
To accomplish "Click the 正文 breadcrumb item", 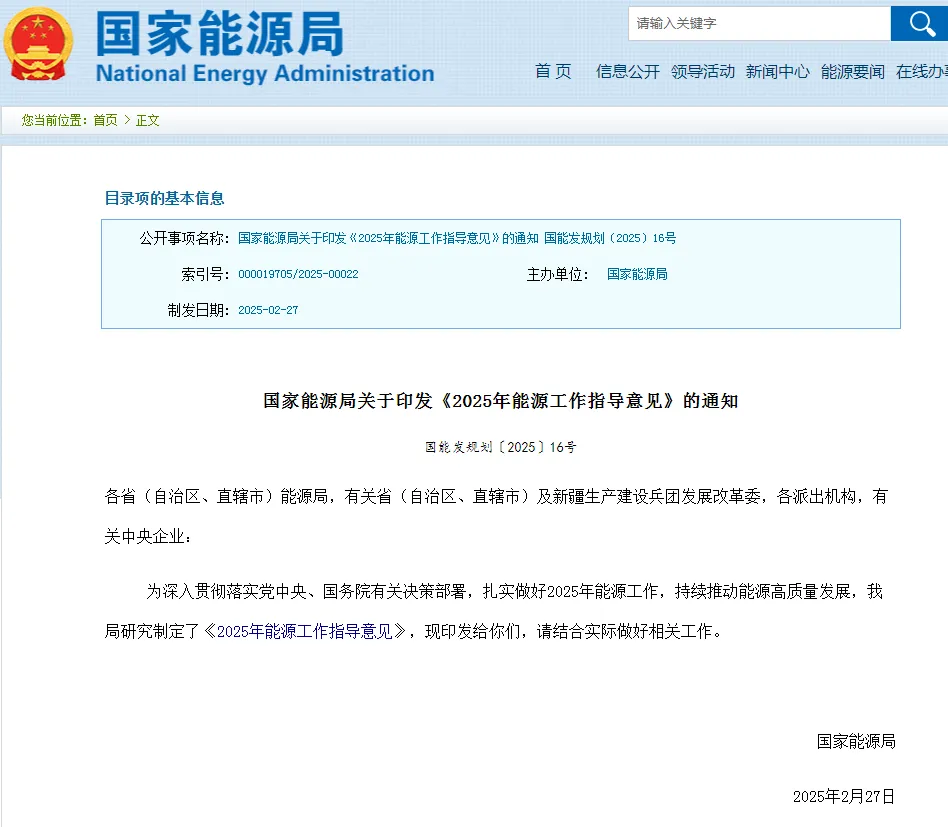I will point(148,120).
